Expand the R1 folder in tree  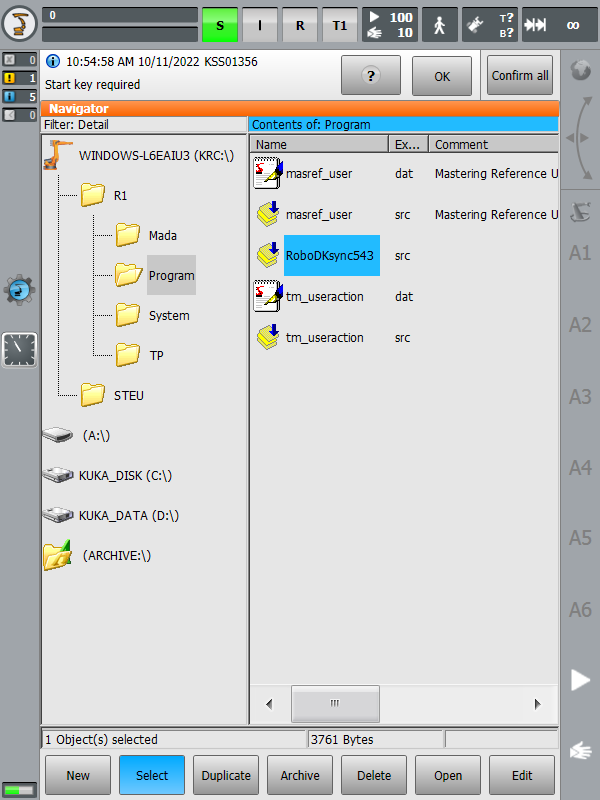(x=94, y=195)
